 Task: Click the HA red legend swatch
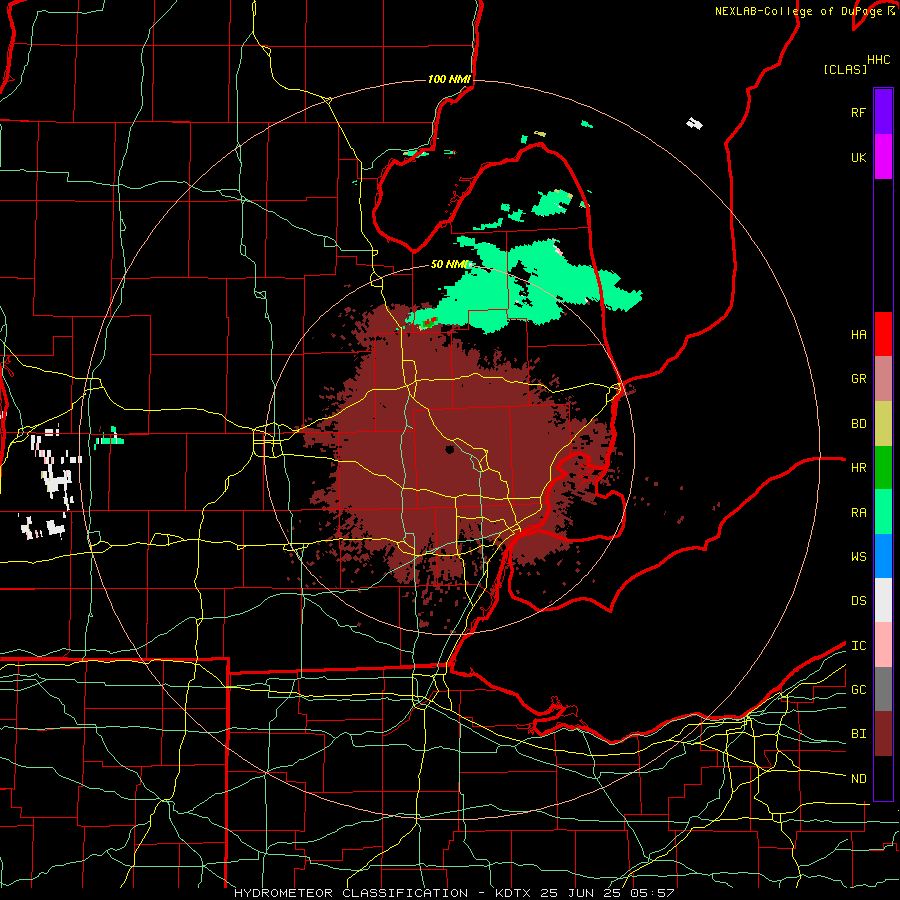pyautogui.click(x=883, y=334)
